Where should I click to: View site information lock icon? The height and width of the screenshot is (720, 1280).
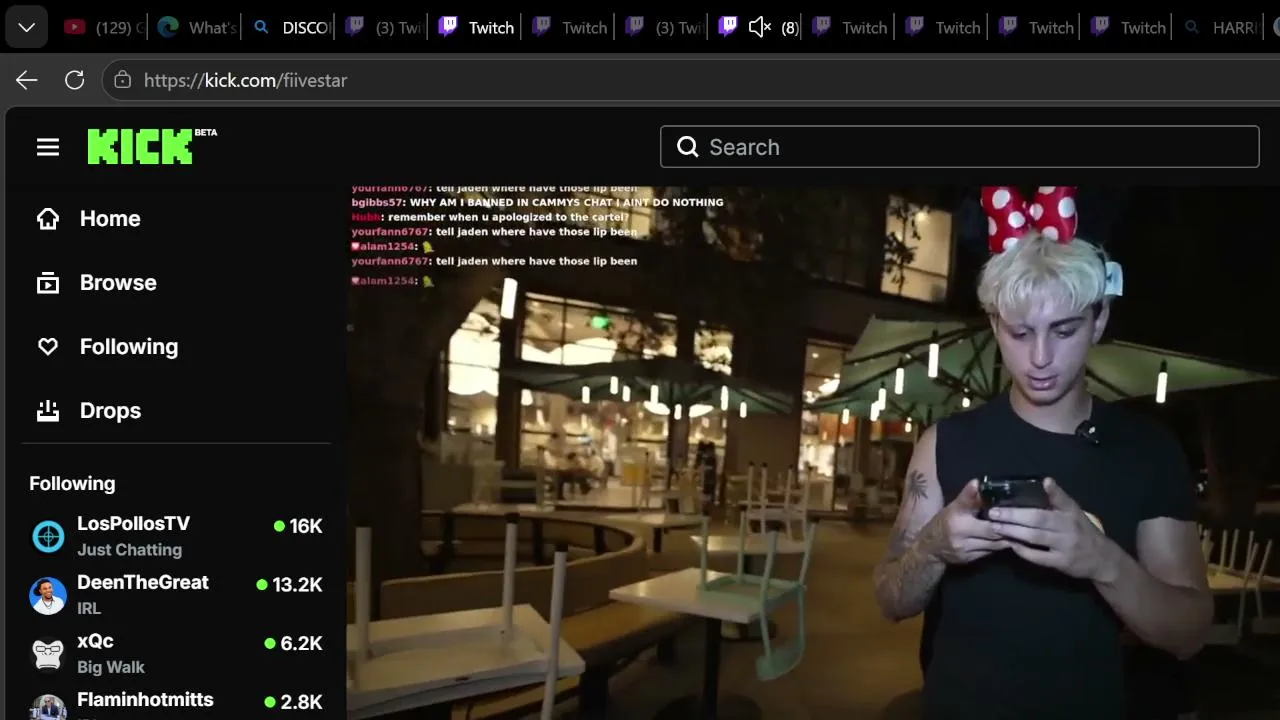pos(123,80)
